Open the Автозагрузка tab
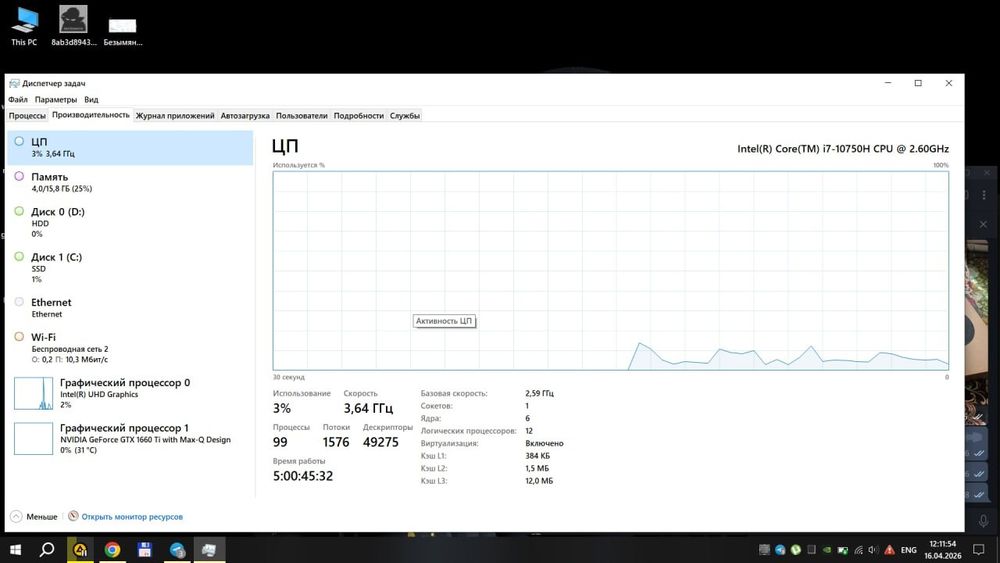1000x563 pixels. pyautogui.click(x=245, y=115)
